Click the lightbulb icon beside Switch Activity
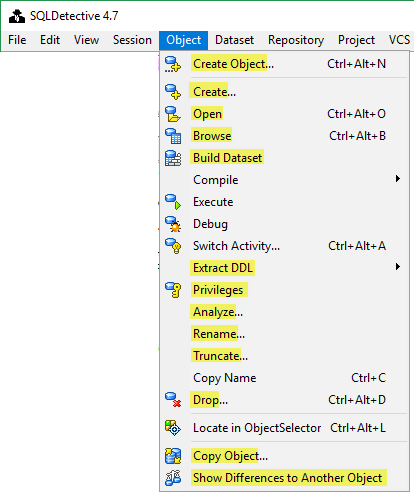 coord(173,246)
